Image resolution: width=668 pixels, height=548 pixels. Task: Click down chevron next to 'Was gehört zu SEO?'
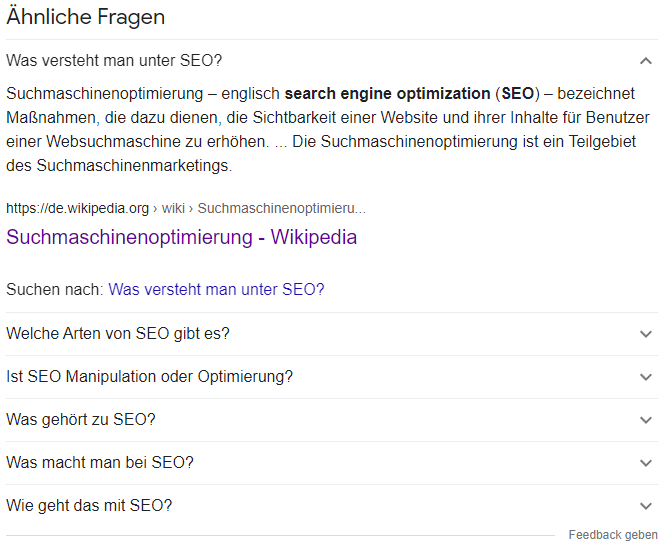coord(645,420)
